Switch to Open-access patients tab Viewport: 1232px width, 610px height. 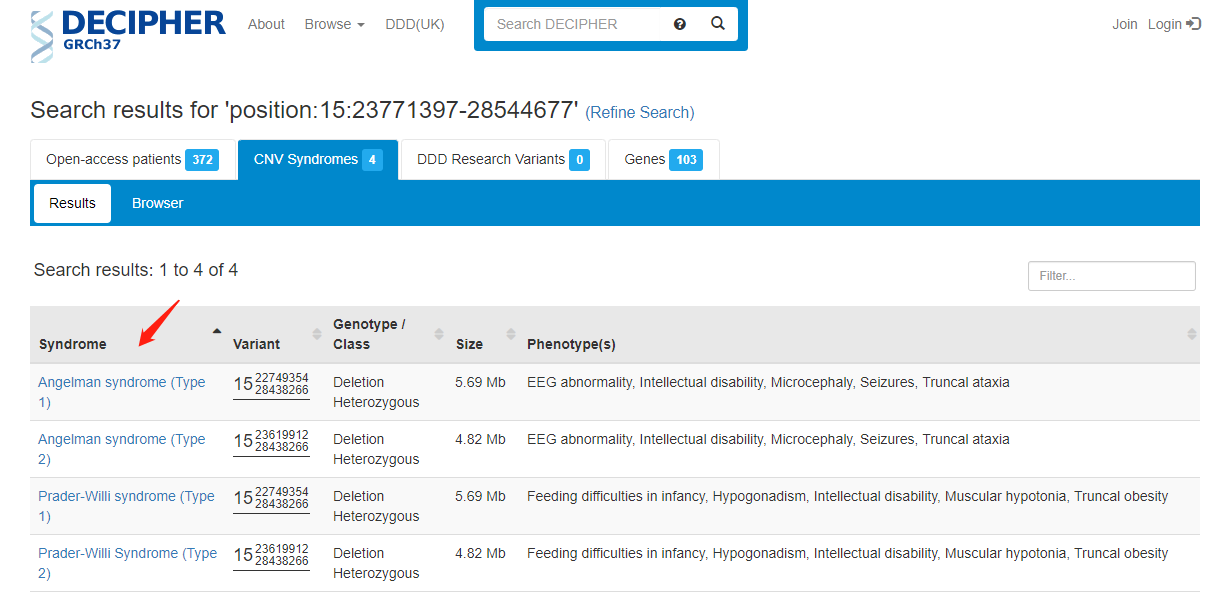point(133,159)
